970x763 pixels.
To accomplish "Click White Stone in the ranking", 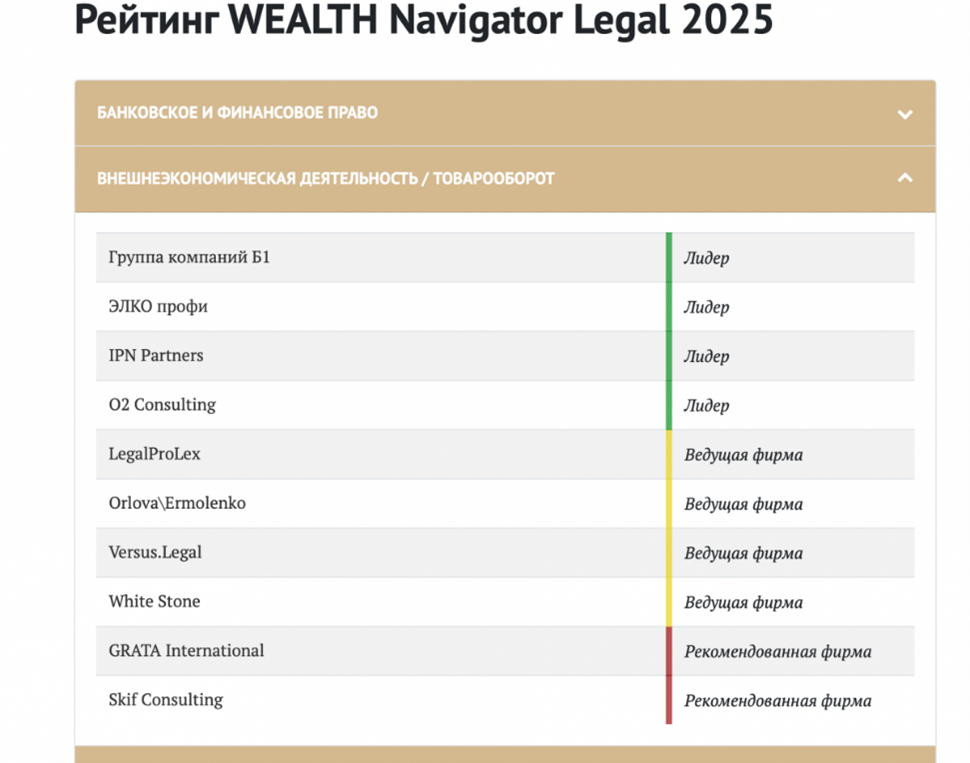I will [x=154, y=601].
